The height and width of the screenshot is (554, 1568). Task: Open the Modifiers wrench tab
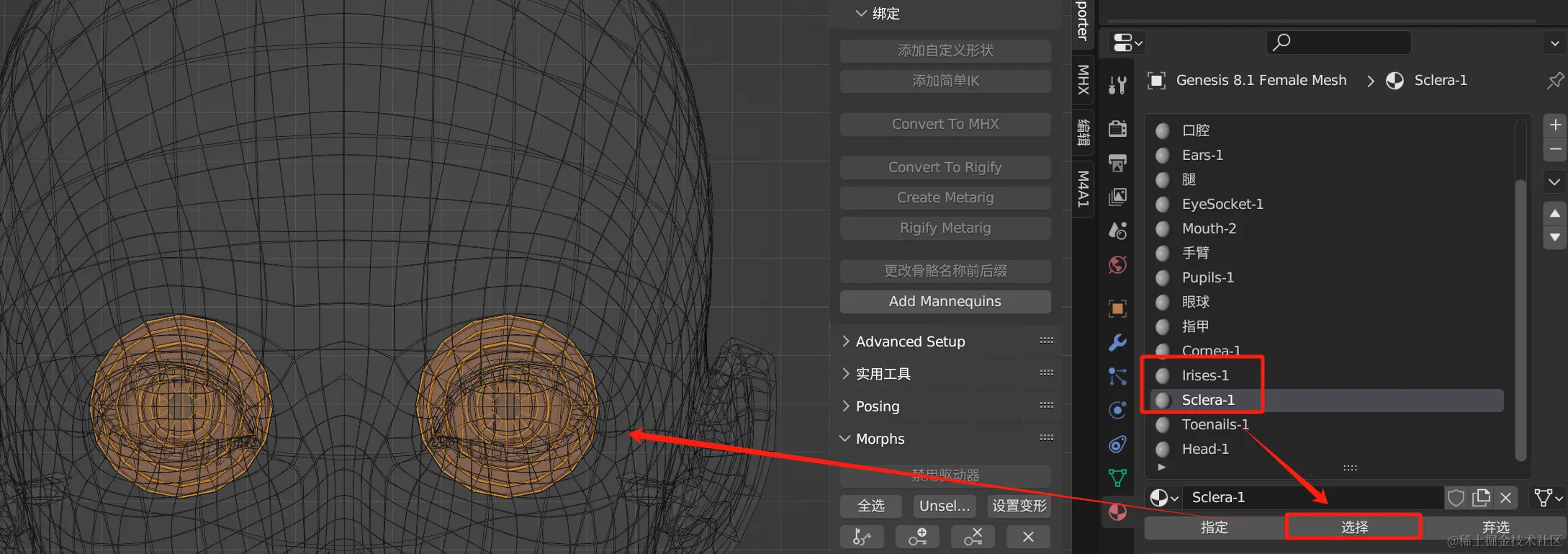1117,342
